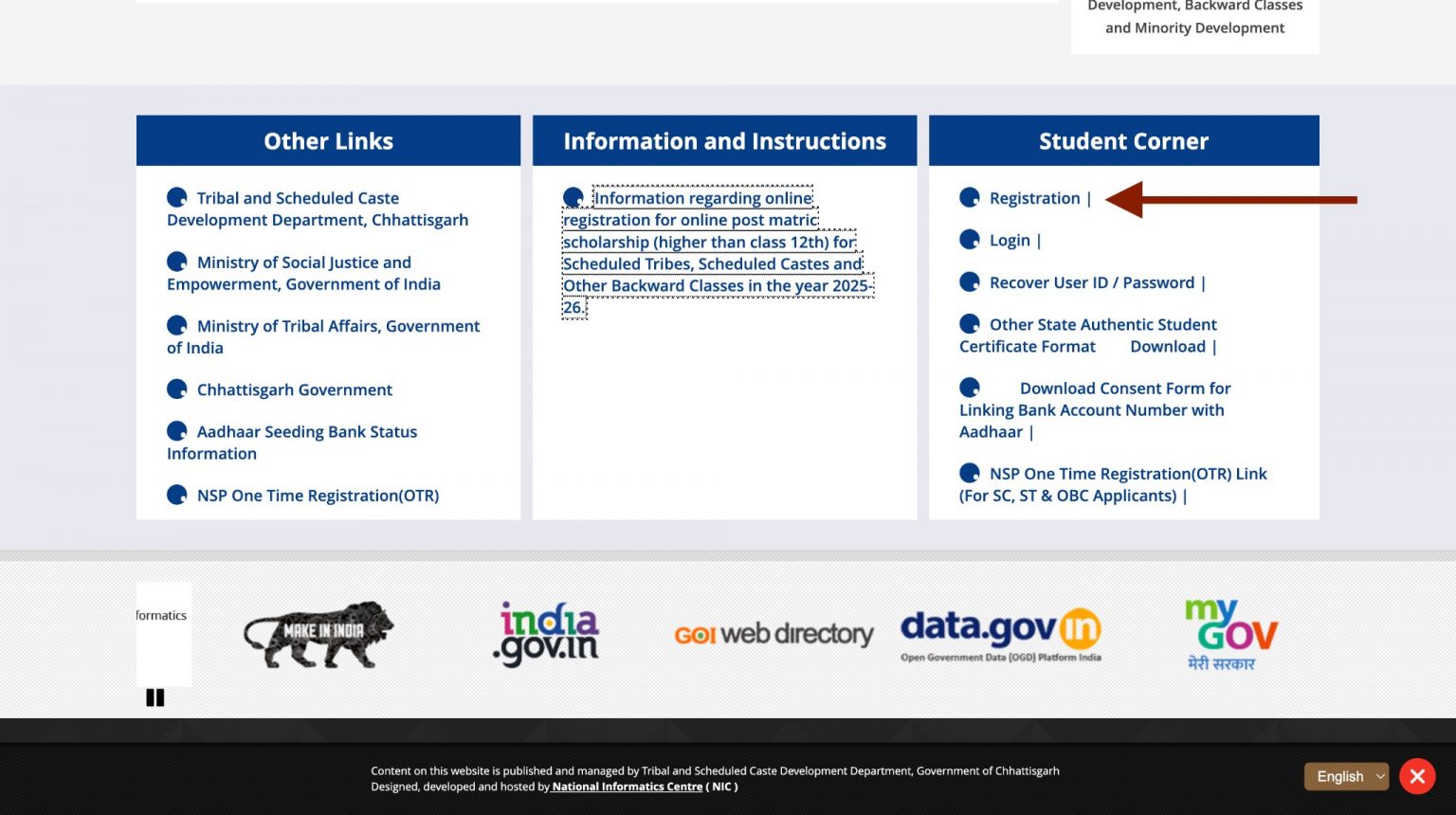Expand the English language dropdown
The height and width of the screenshot is (815, 1456).
click(1346, 776)
